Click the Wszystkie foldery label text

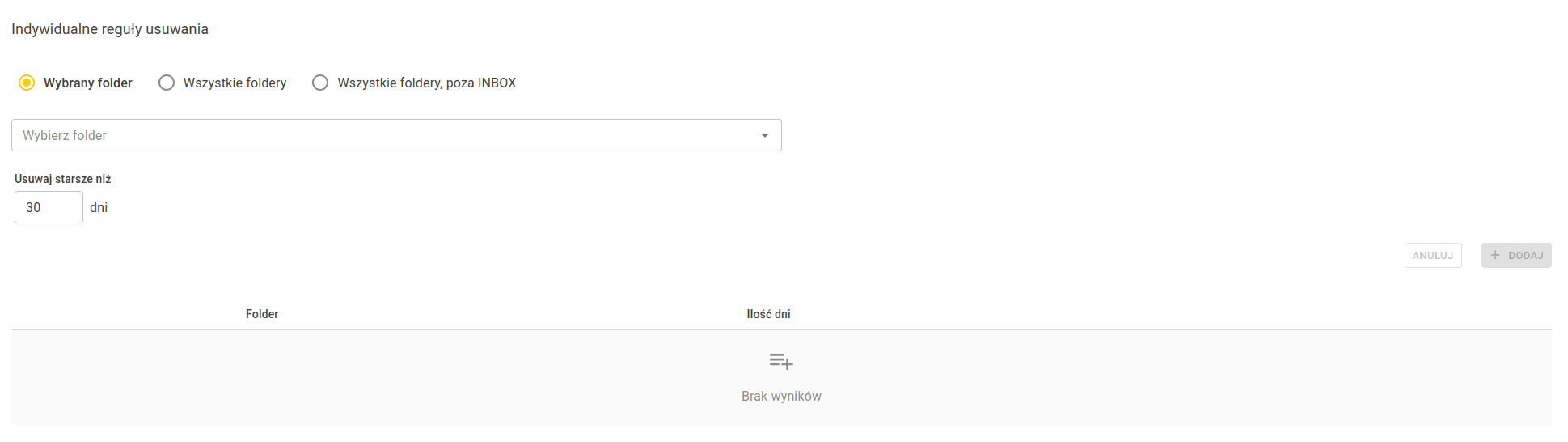point(235,83)
